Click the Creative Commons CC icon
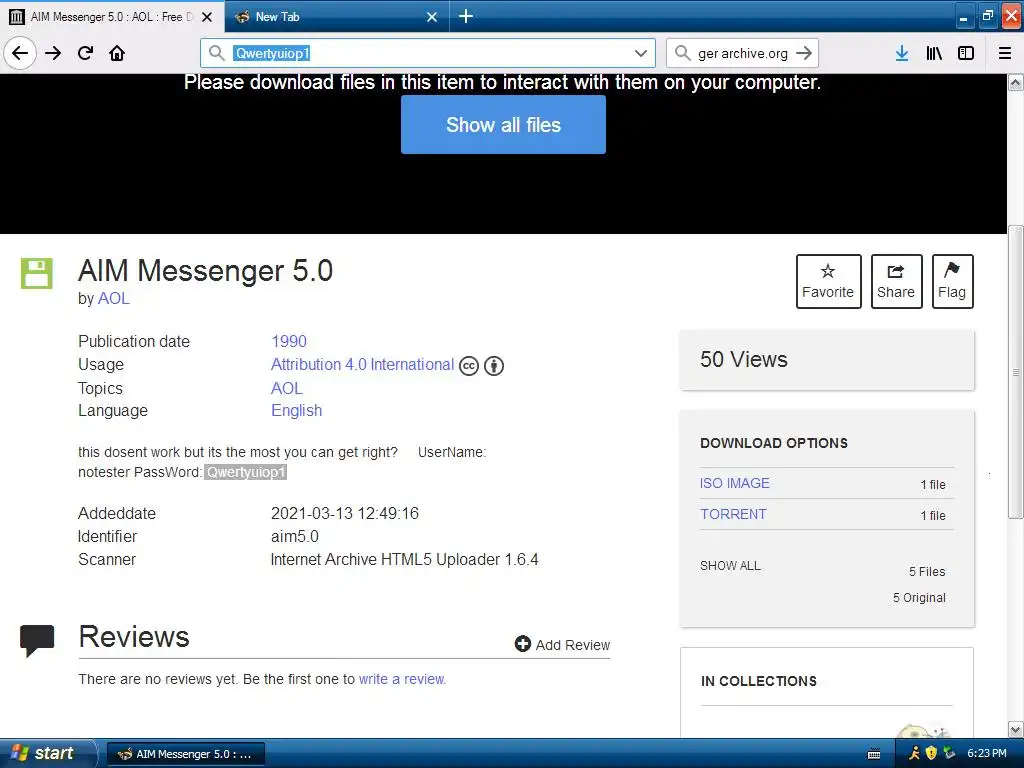1024x768 pixels. [469, 366]
